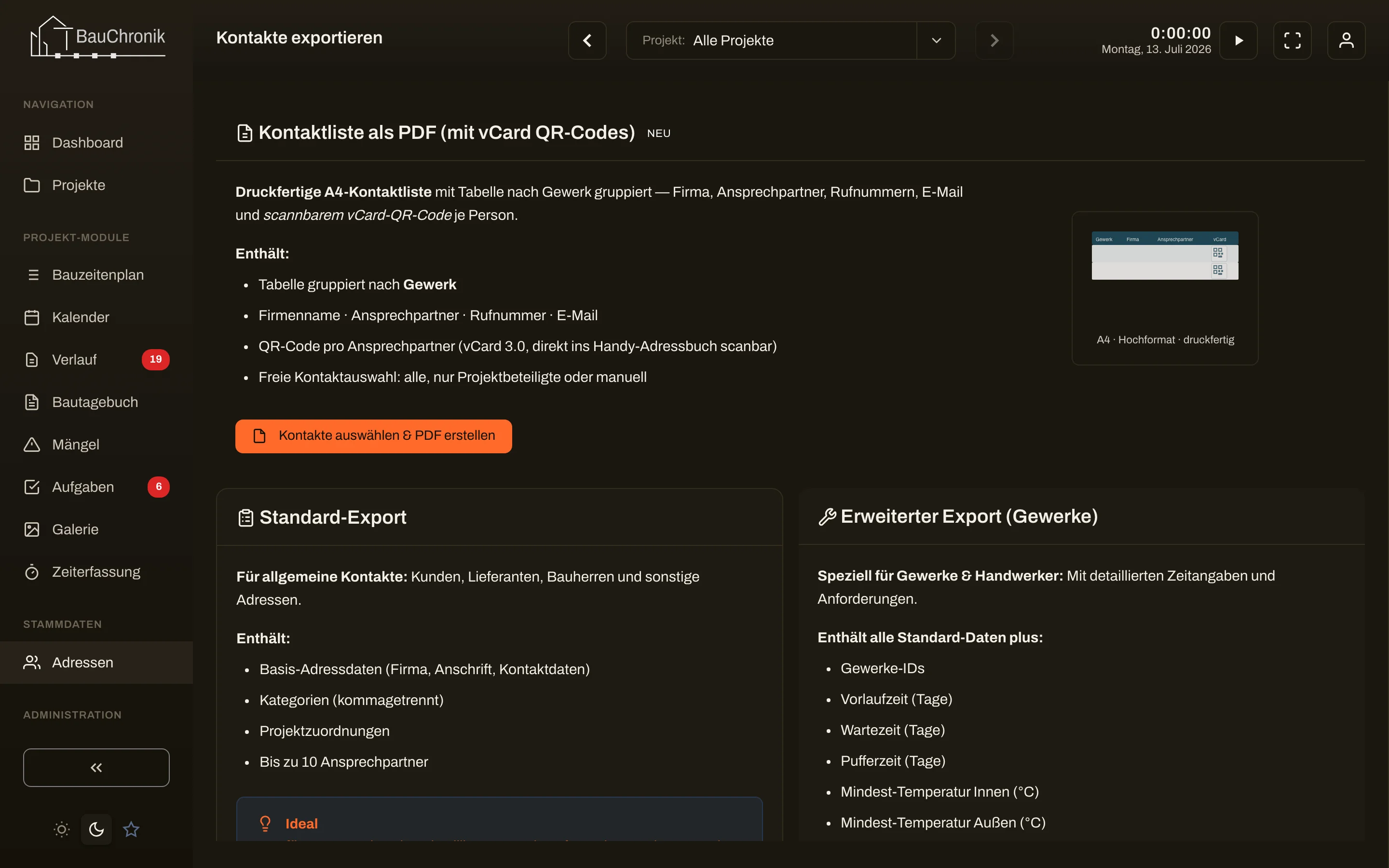Select the star theme option
1389x868 pixels.
click(131, 829)
